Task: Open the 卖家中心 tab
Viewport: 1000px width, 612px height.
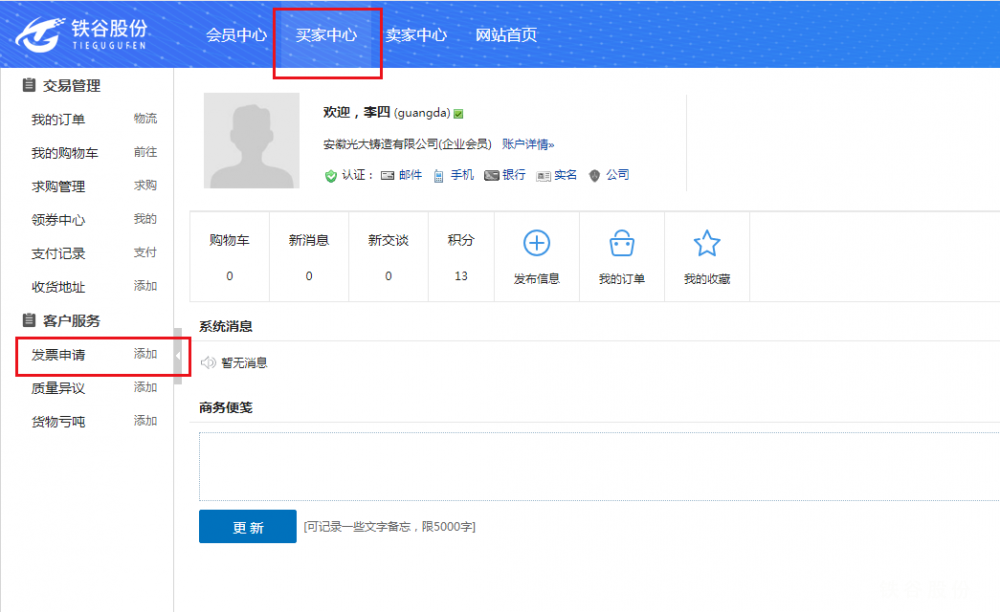Action: 416,35
